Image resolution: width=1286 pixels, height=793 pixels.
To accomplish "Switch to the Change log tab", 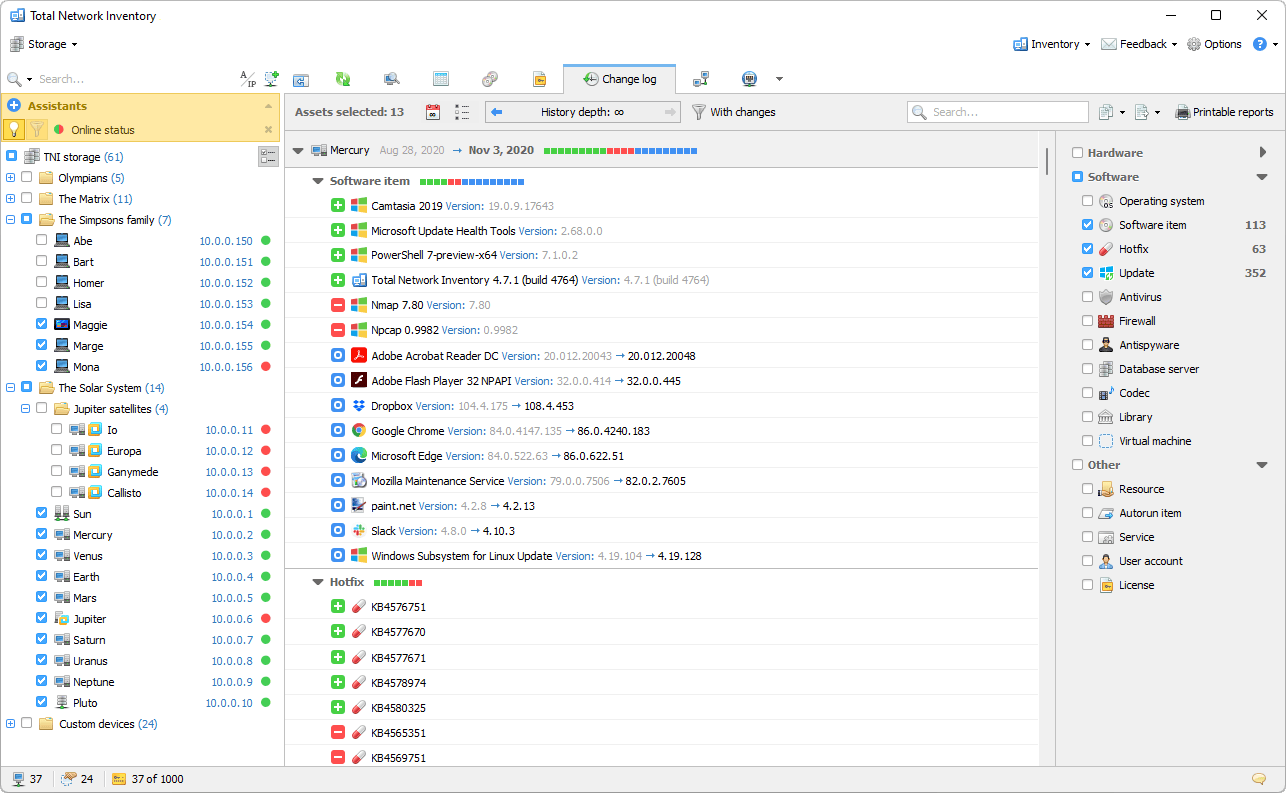I will coord(619,79).
